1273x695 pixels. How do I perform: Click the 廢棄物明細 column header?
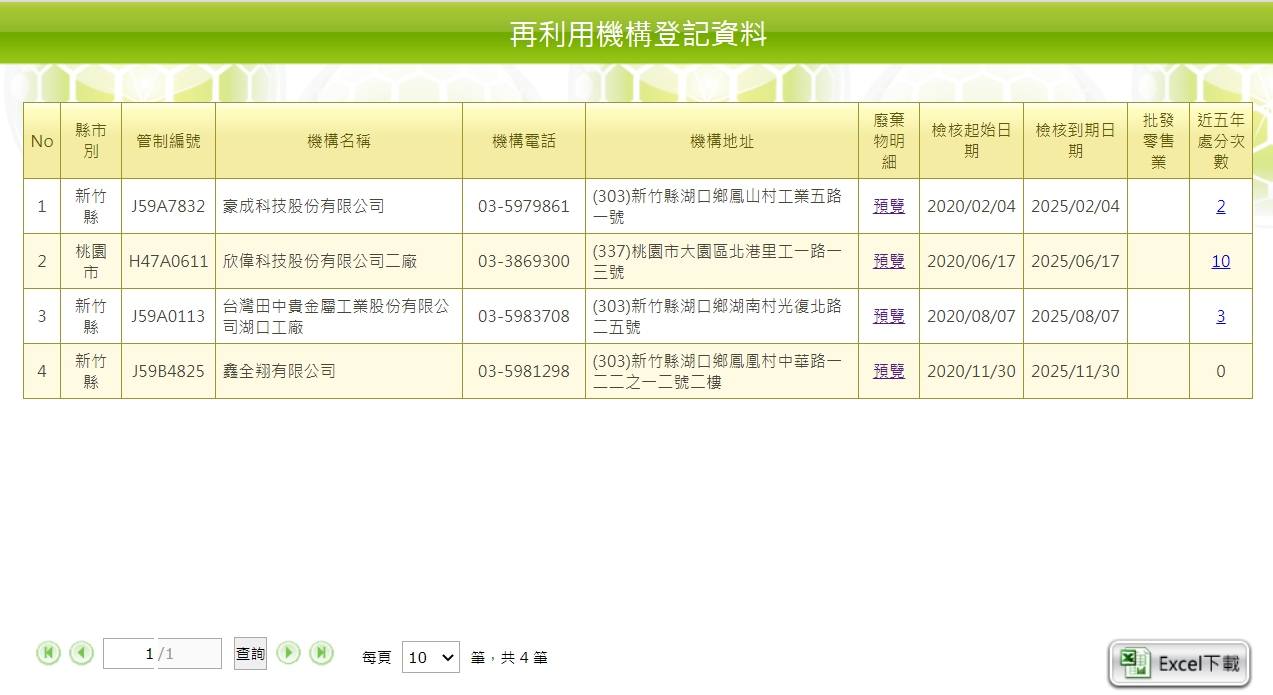click(888, 141)
